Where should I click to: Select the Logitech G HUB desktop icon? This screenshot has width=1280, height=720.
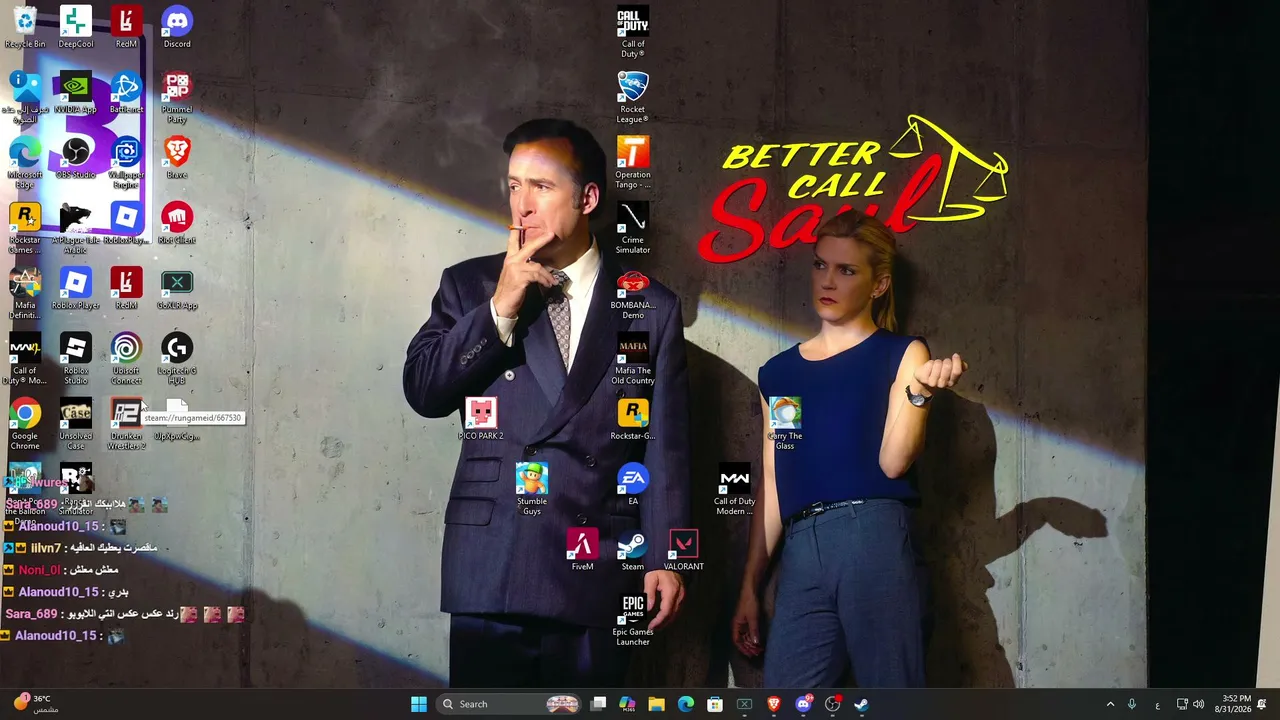pos(177,360)
